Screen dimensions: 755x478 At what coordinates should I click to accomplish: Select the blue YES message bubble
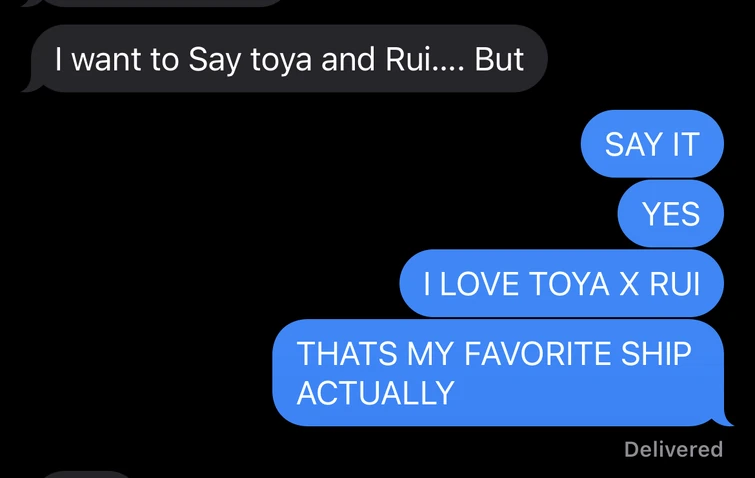pos(670,214)
